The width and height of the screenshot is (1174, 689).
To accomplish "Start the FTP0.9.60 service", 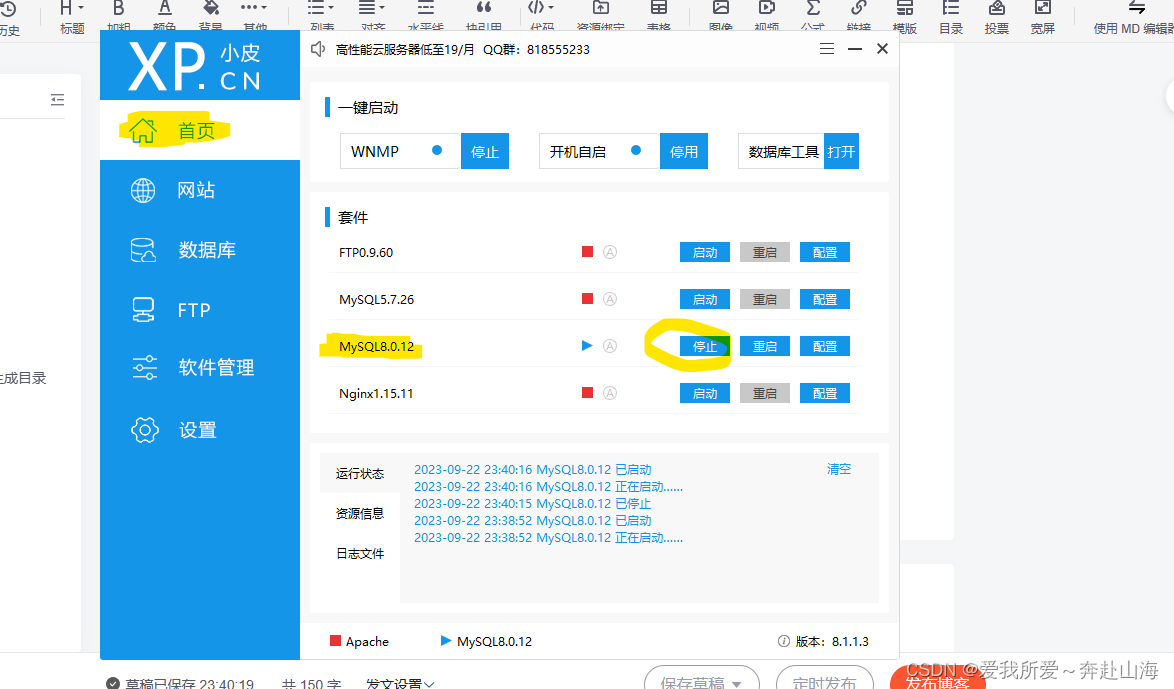I will pyautogui.click(x=705, y=252).
